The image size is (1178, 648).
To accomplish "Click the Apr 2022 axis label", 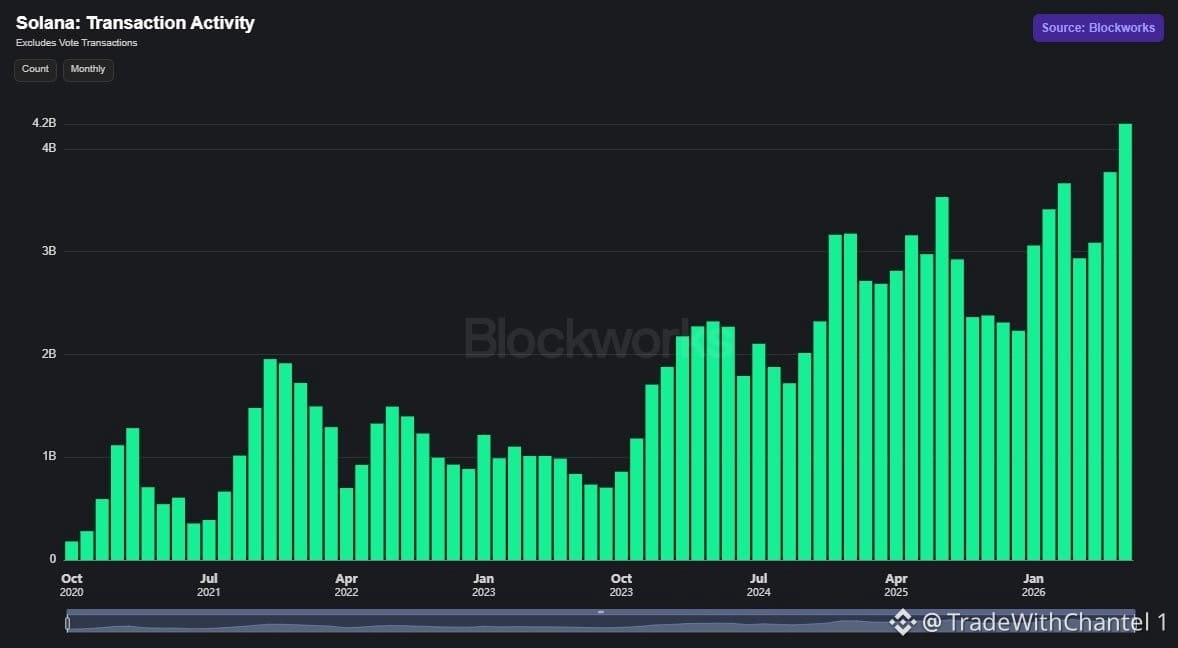I will (x=346, y=585).
